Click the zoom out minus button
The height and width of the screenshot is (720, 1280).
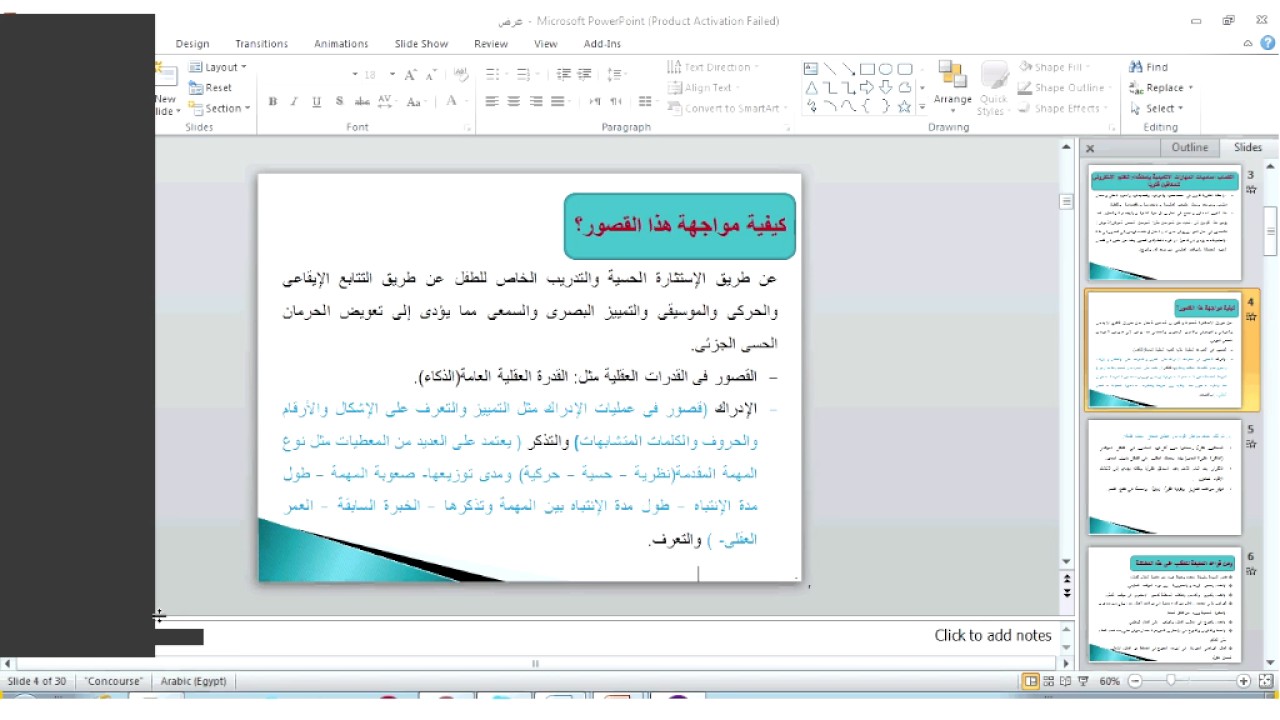coord(1135,681)
